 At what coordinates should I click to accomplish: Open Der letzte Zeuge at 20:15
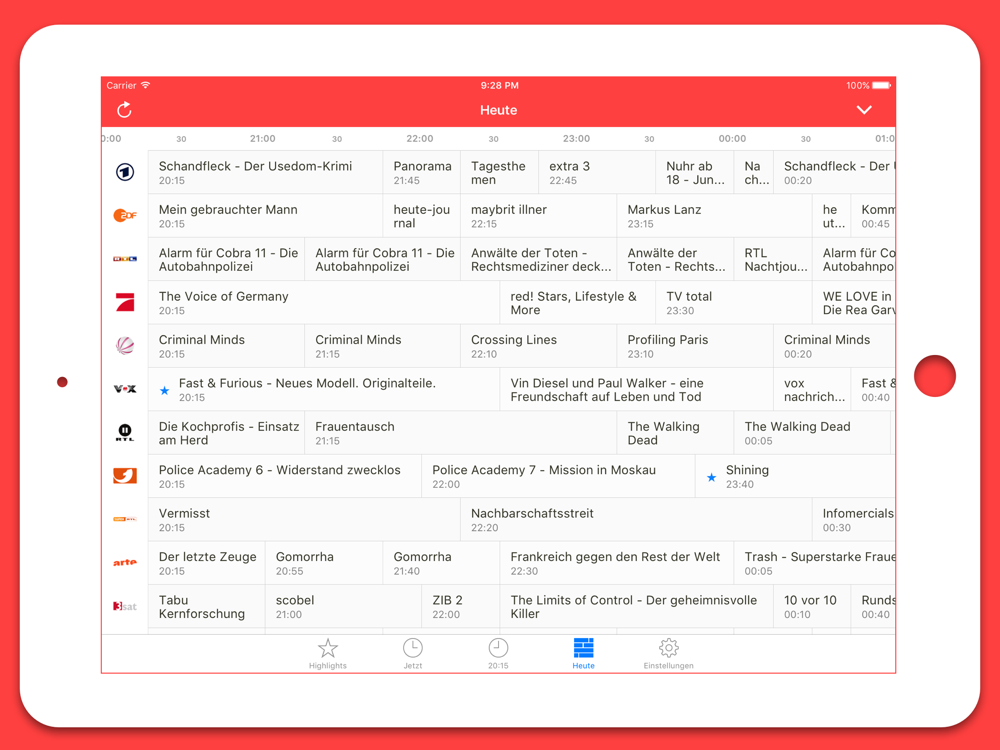207,562
